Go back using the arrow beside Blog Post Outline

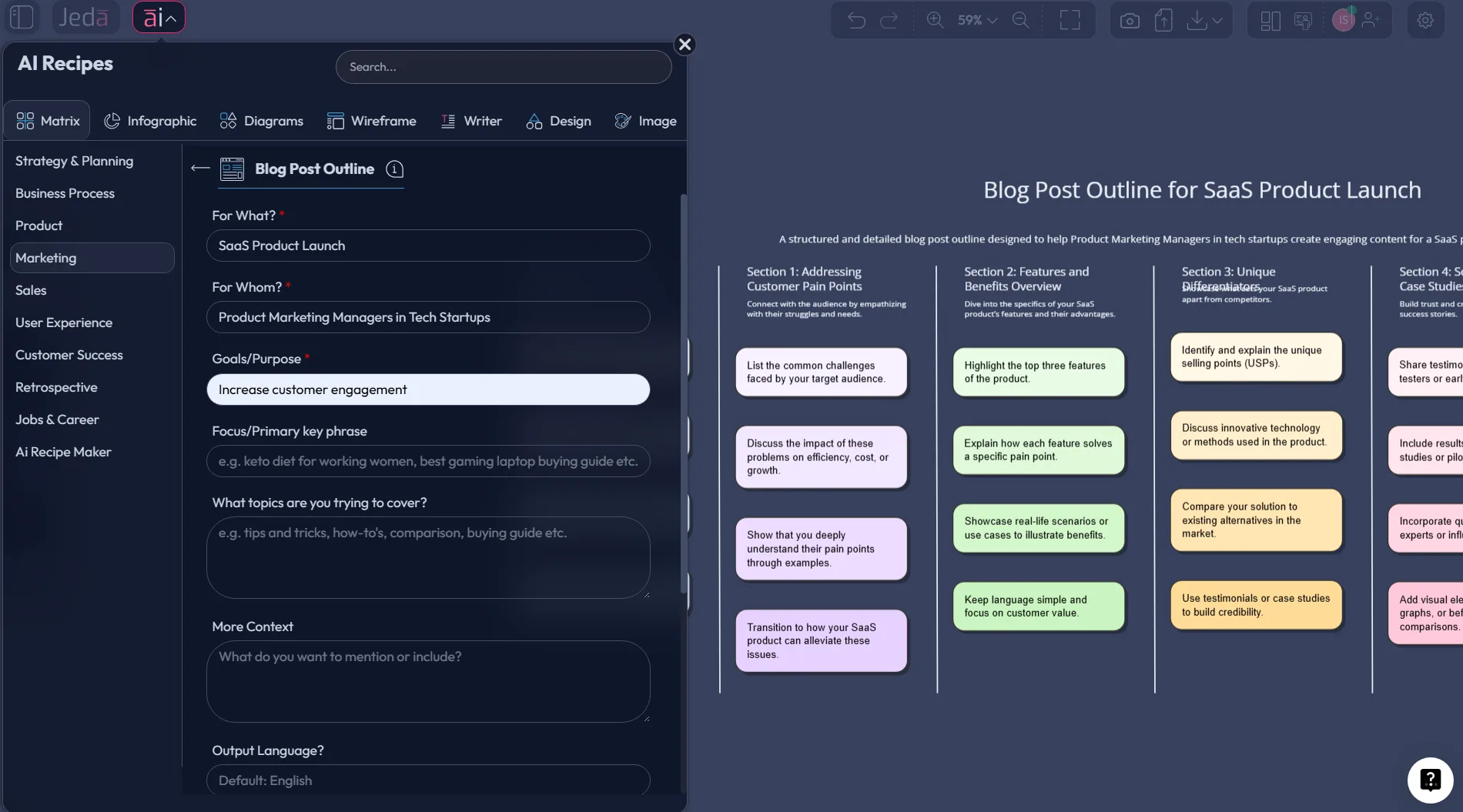(199, 169)
